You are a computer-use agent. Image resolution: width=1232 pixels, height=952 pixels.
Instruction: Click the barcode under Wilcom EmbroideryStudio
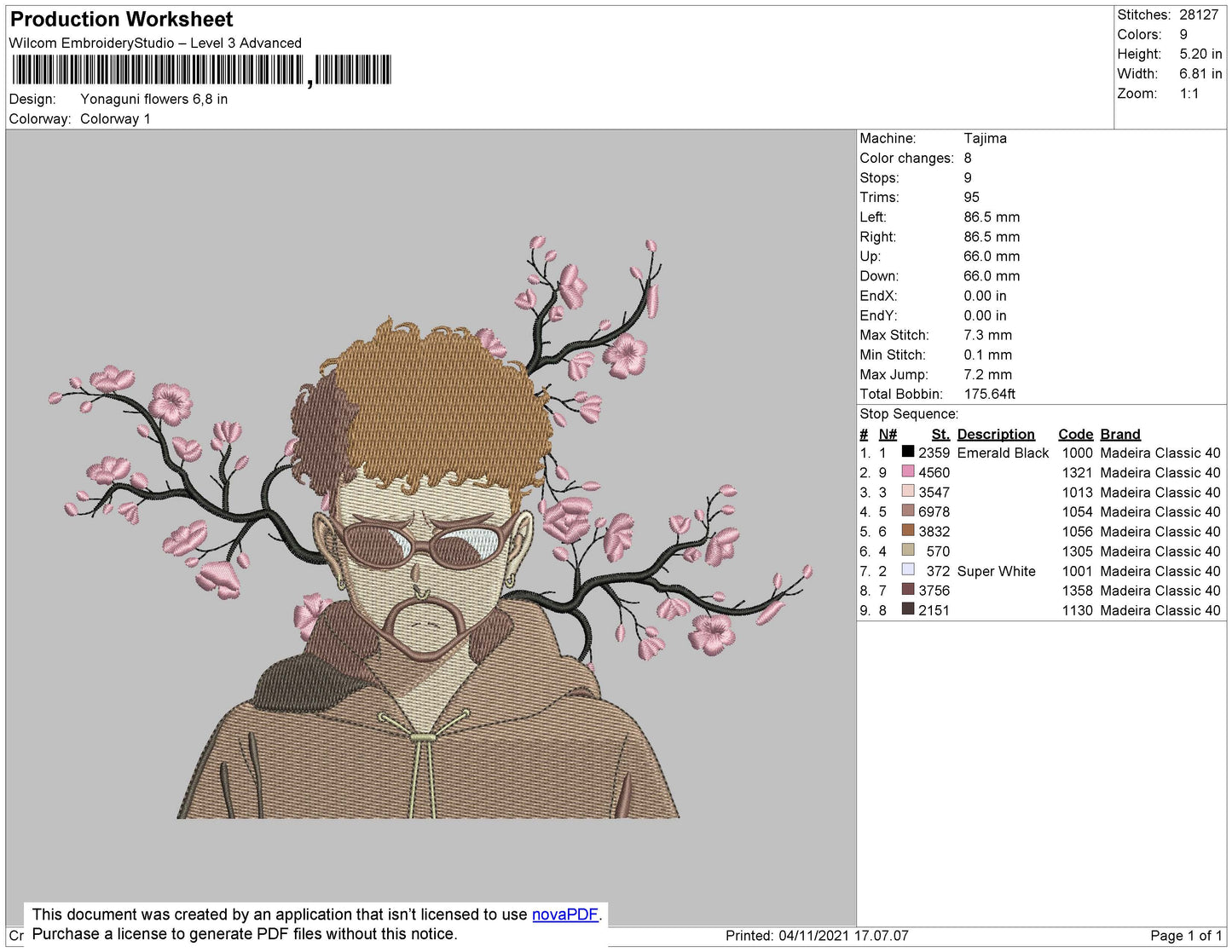tap(201, 70)
